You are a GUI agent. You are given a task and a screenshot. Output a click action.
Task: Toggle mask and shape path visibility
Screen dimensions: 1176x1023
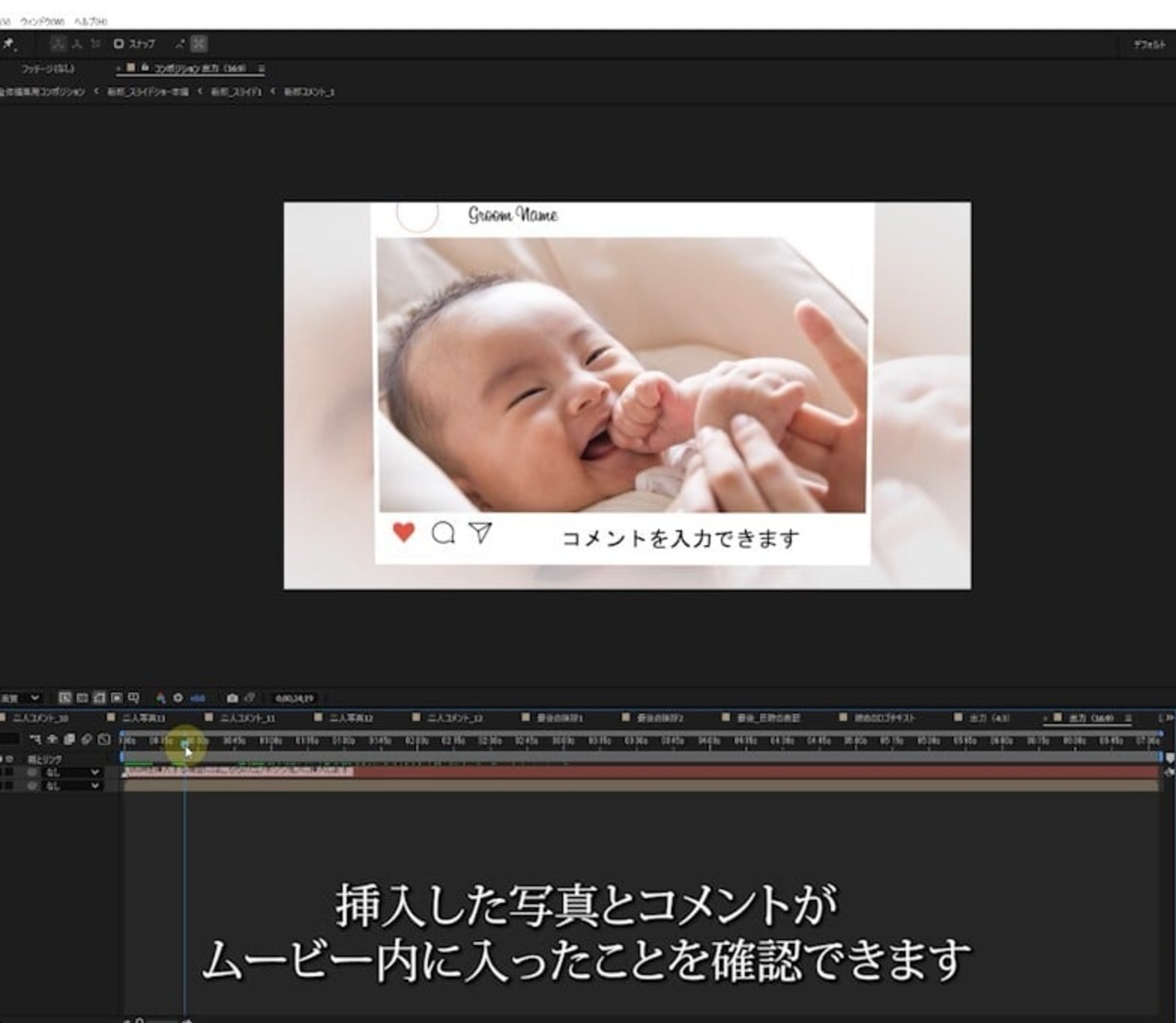[x=99, y=699]
